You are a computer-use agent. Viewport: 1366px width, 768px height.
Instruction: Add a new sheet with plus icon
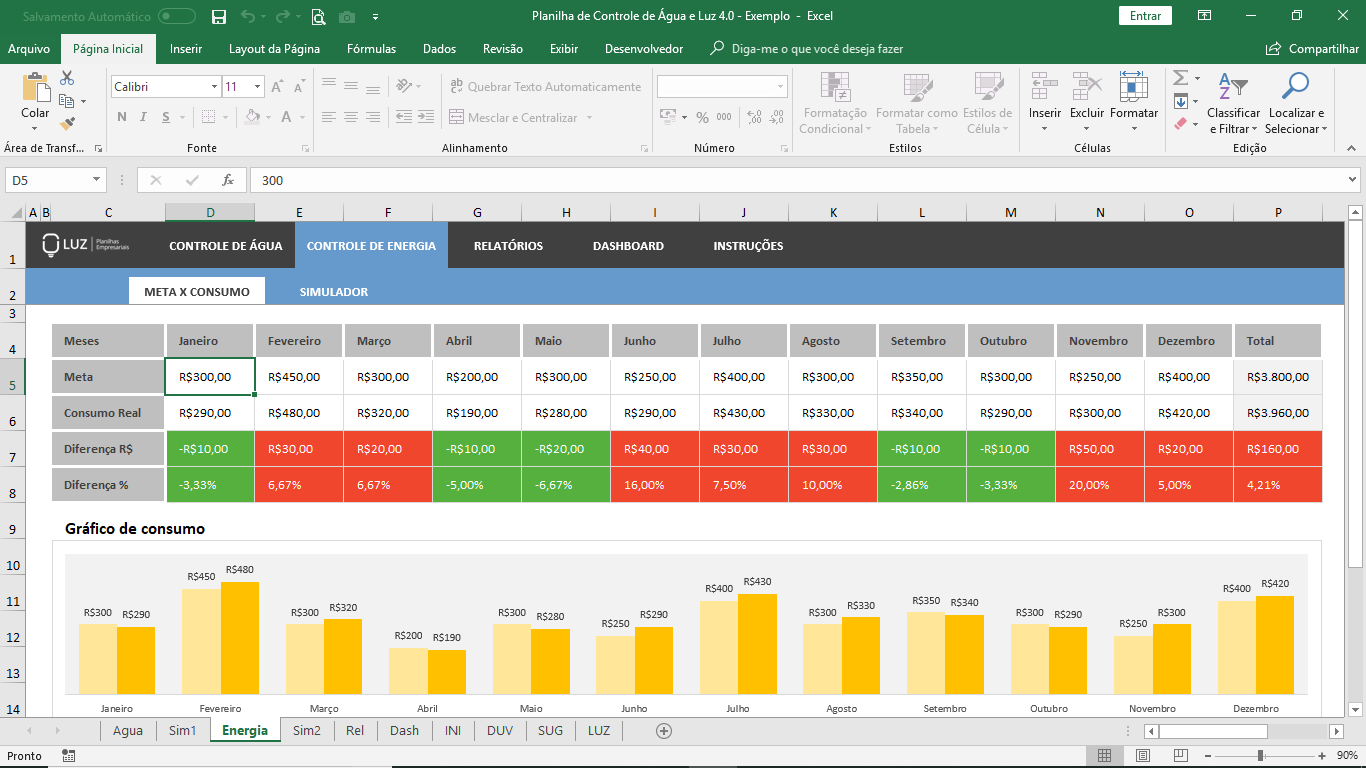[663, 731]
